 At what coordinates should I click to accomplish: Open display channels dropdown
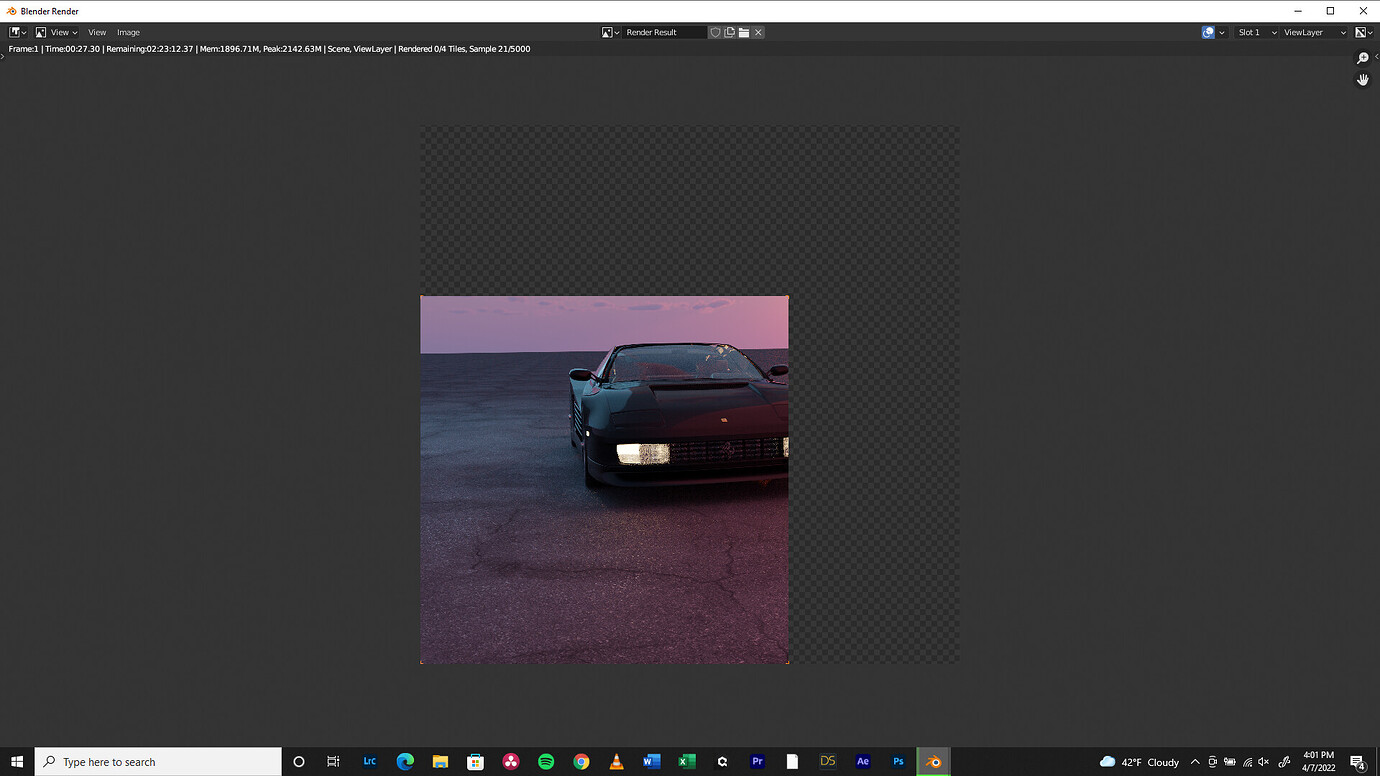click(x=1363, y=32)
